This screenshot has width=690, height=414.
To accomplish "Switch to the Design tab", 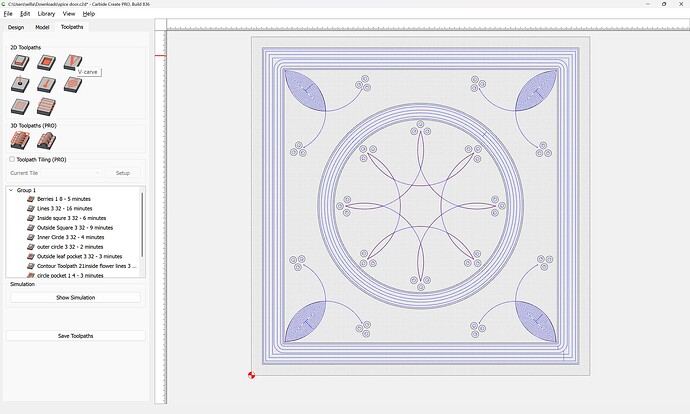I will pyautogui.click(x=16, y=27).
